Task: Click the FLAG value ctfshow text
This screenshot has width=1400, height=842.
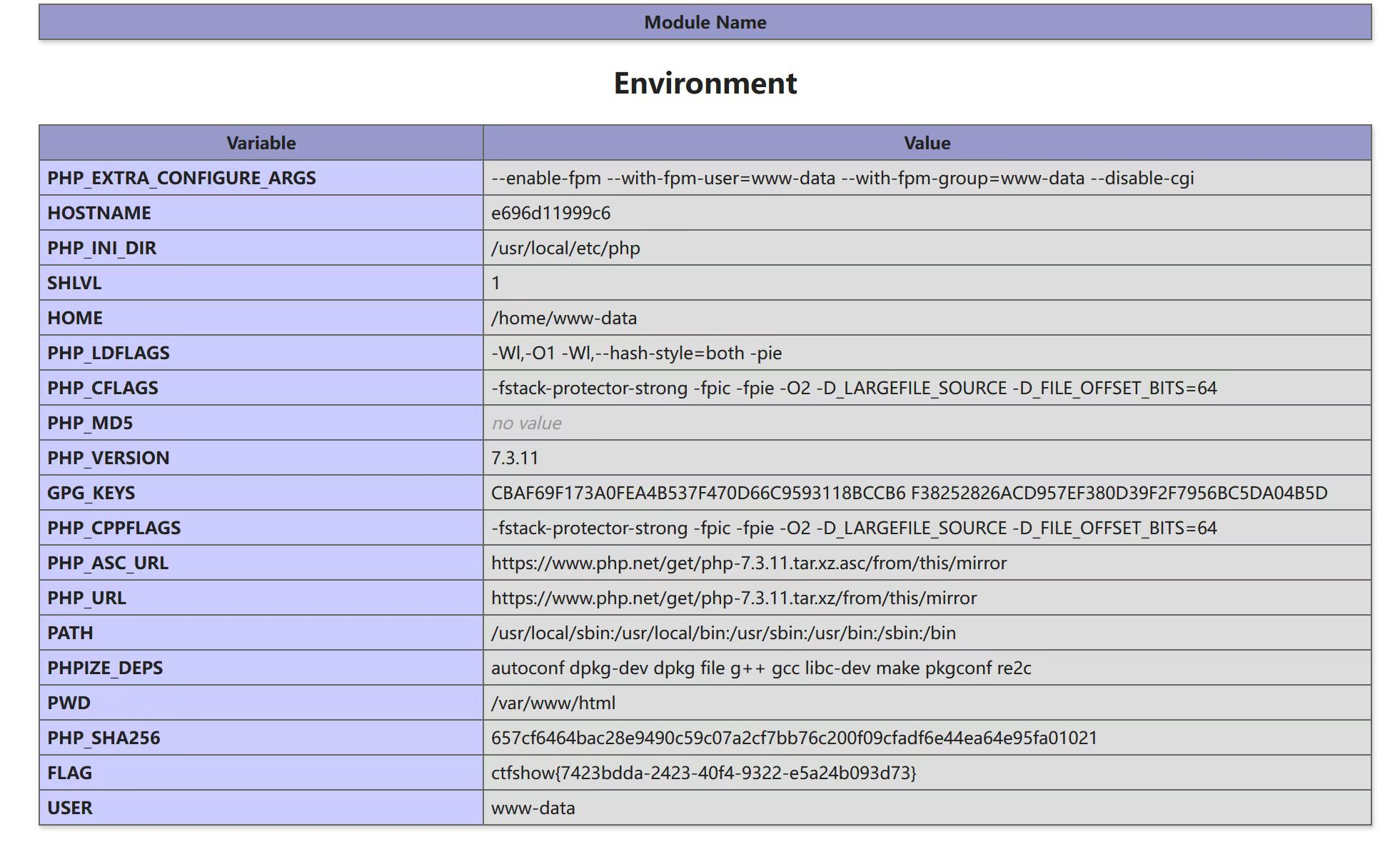Action: 703,773
